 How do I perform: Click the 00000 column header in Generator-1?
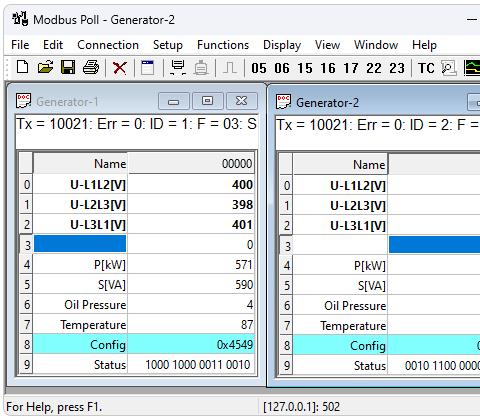(191, 163)
